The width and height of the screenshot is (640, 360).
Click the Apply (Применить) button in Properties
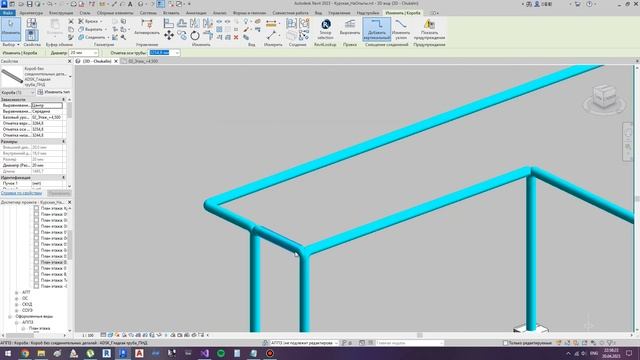59,193
